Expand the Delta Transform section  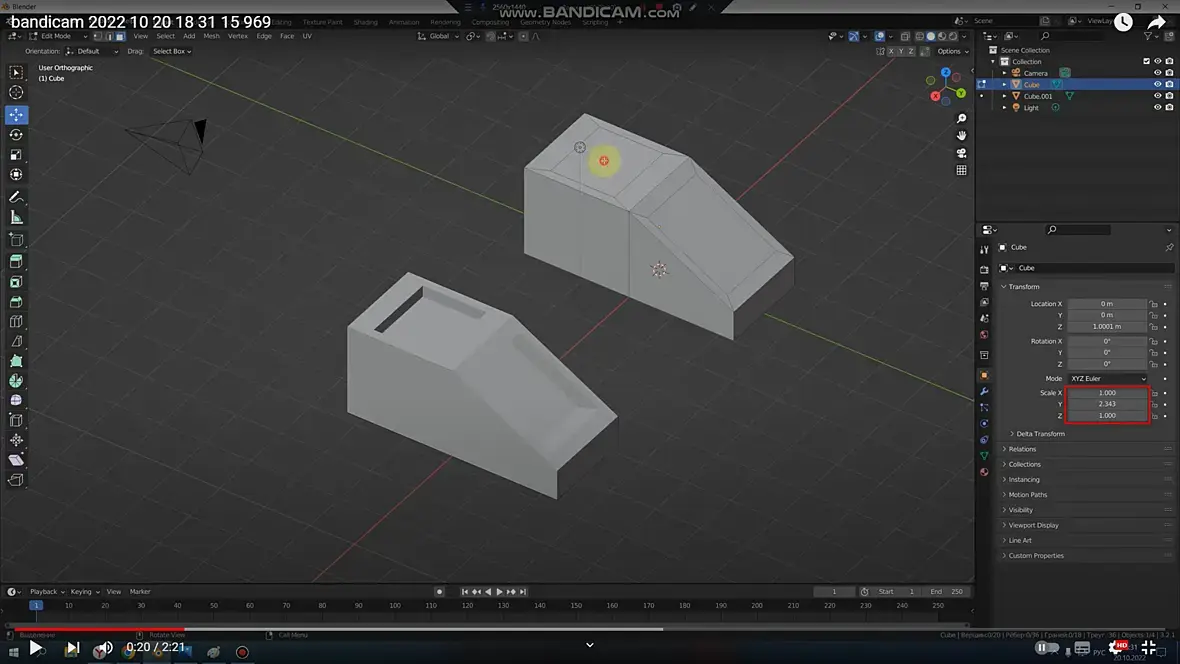(x=1040, y=434)
